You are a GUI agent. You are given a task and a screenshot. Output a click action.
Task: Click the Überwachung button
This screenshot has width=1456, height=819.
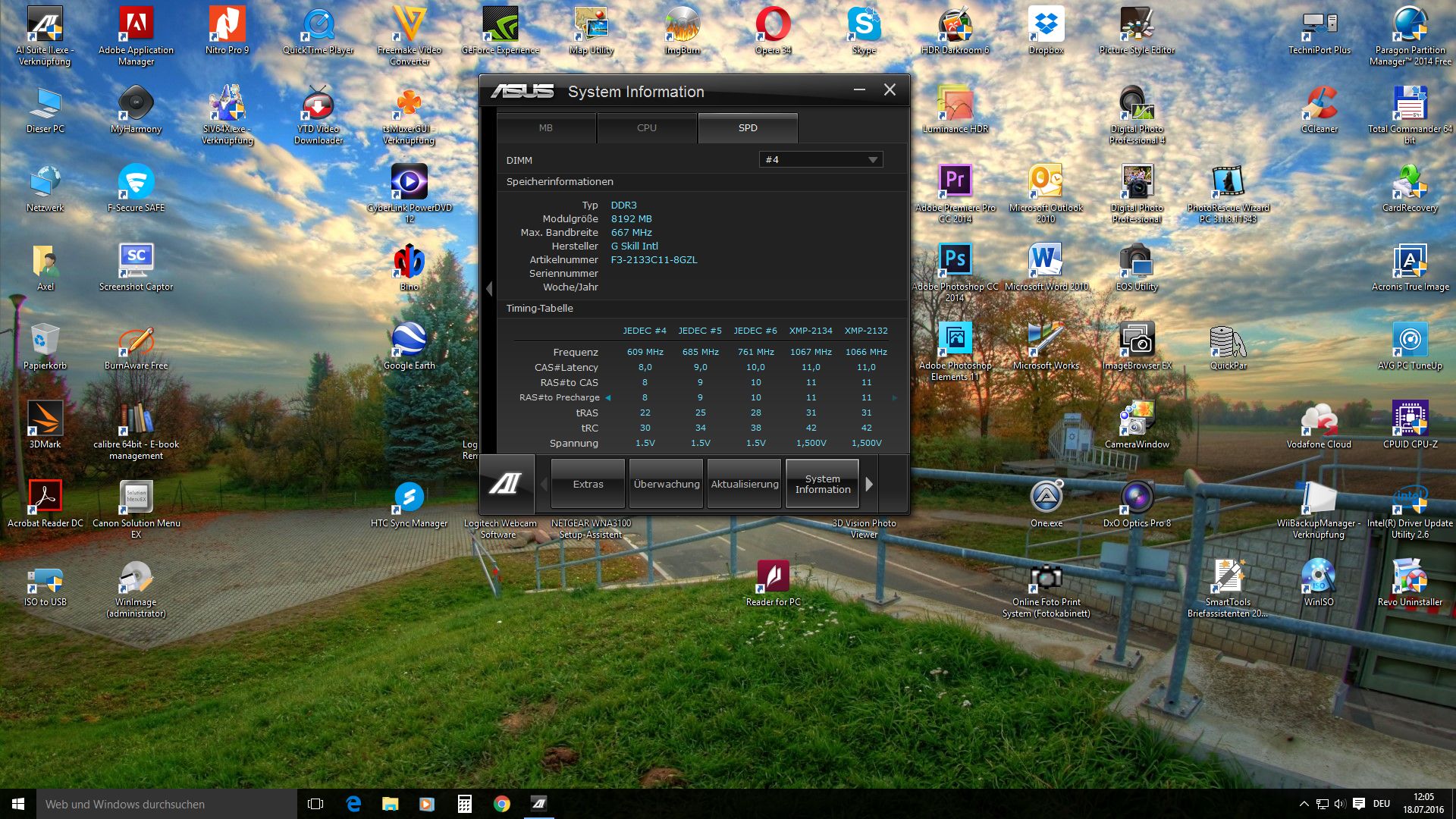coord(667,484)
